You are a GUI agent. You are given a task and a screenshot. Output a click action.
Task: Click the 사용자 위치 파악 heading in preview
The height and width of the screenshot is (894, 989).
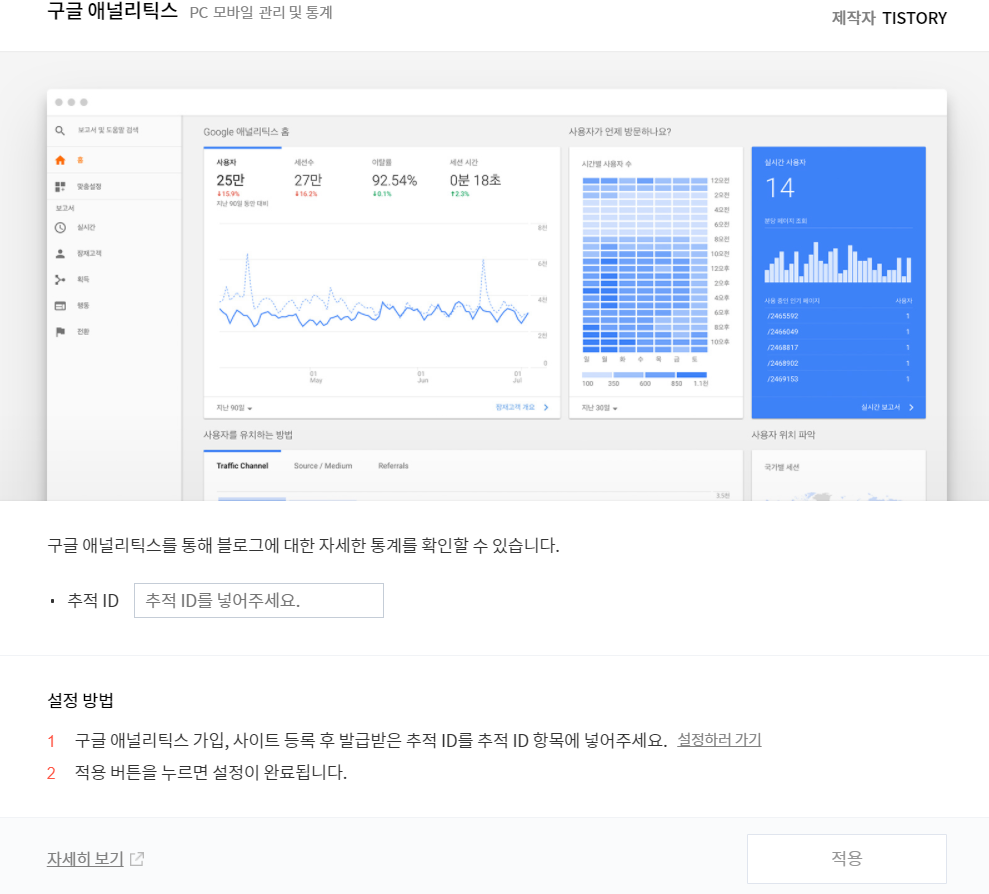tap(783, 435)
